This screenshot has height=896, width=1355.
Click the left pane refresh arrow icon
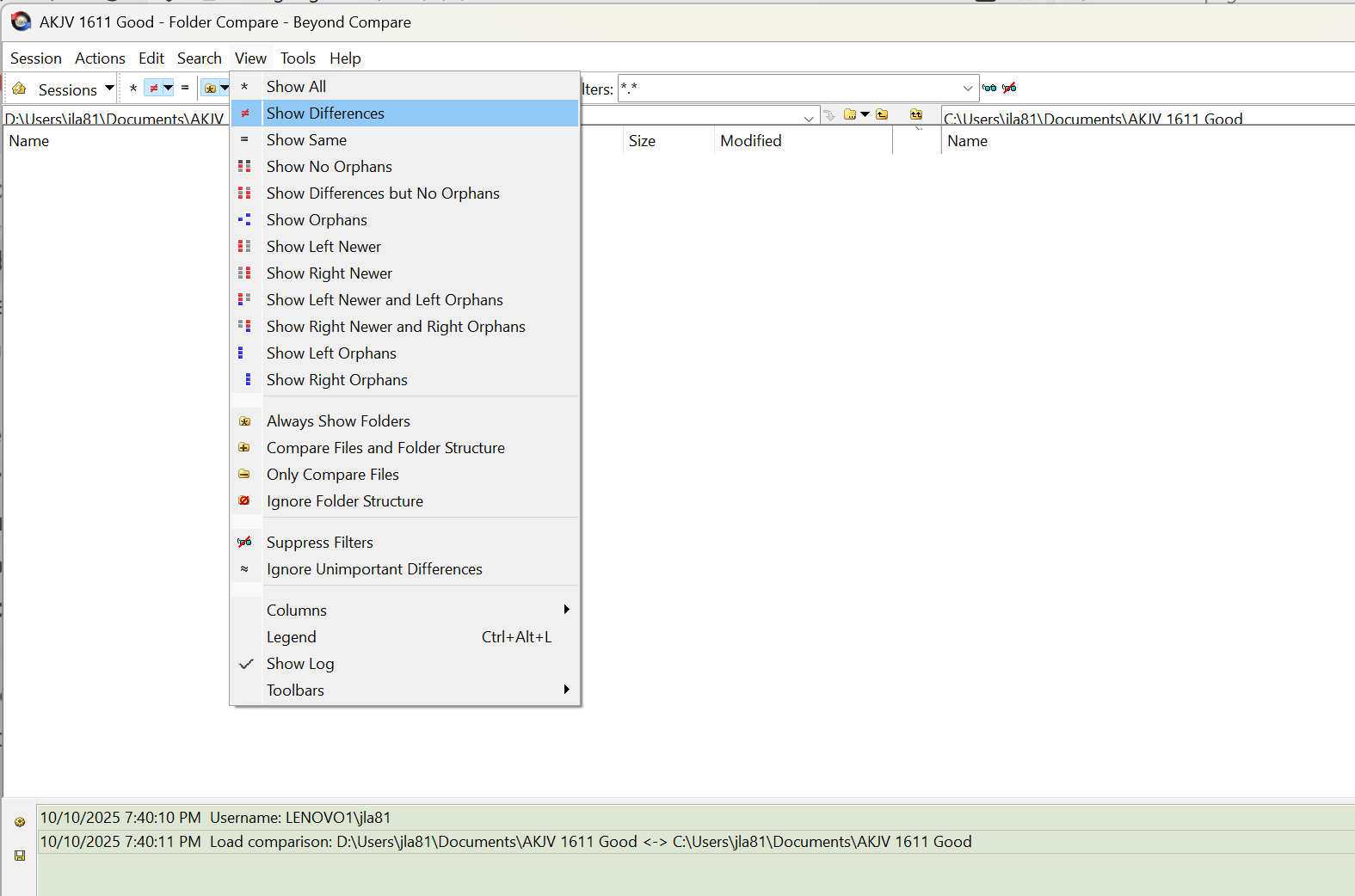coord(829,115)
